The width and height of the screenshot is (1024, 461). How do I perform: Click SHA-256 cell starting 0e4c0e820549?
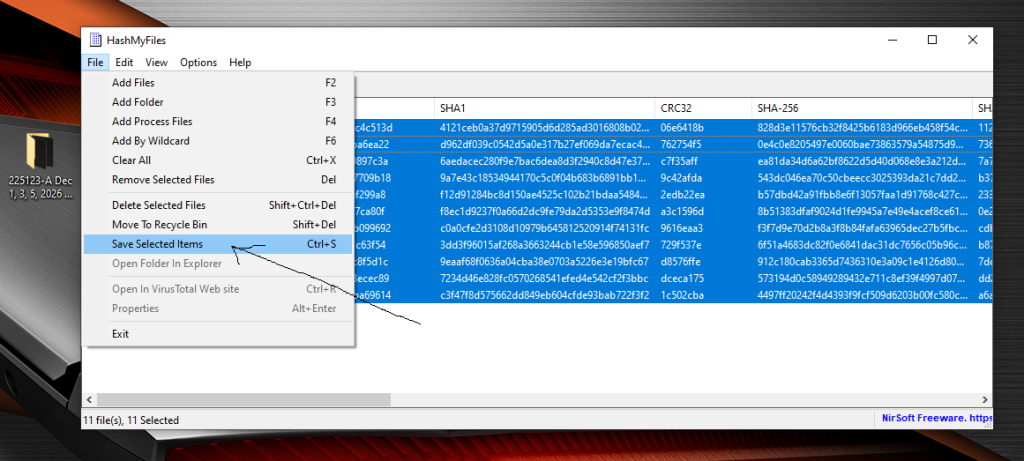click(x=862, y=144)
